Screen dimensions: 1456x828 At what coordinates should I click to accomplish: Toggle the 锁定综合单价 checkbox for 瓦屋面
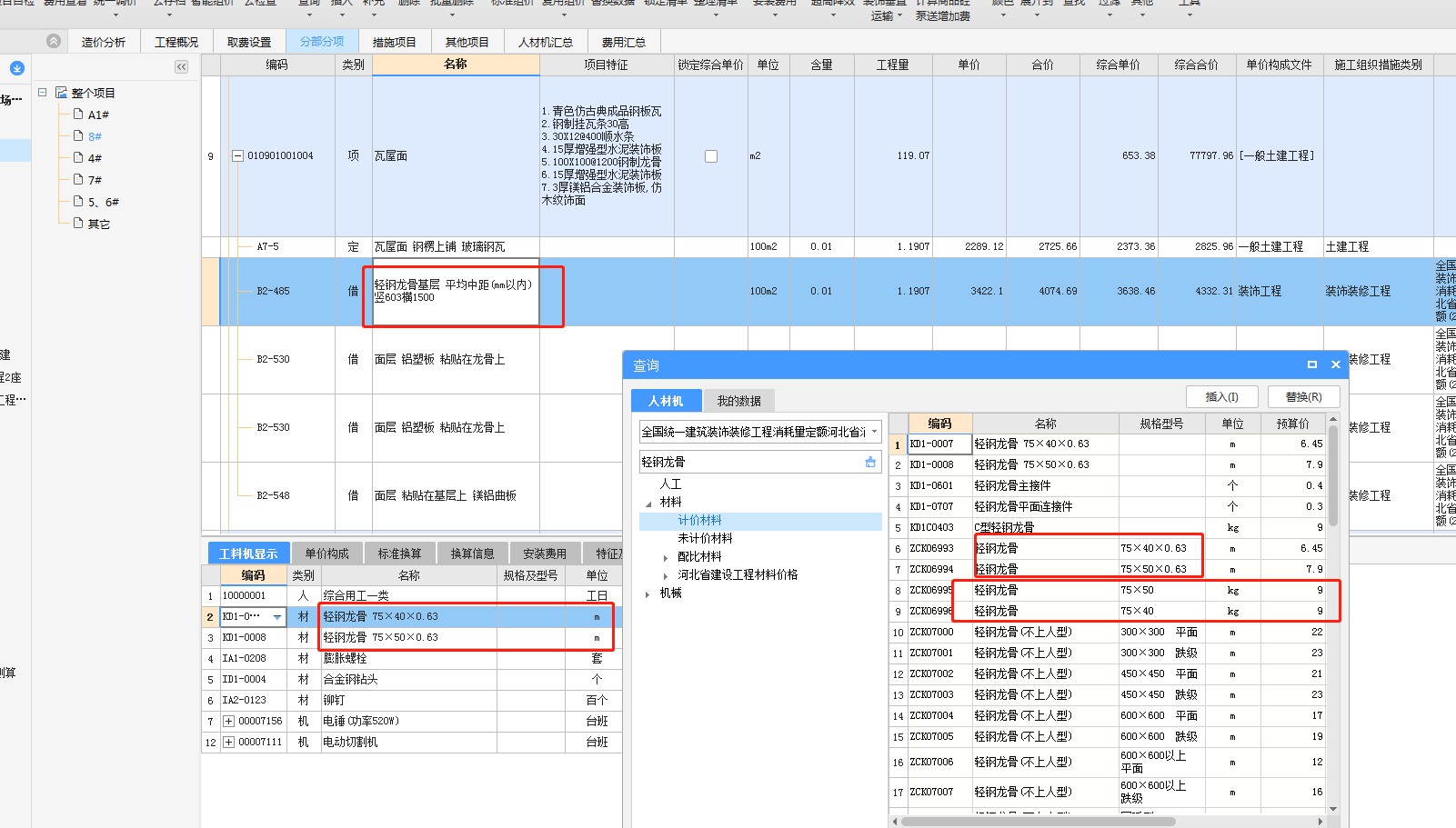coord(711,156)
